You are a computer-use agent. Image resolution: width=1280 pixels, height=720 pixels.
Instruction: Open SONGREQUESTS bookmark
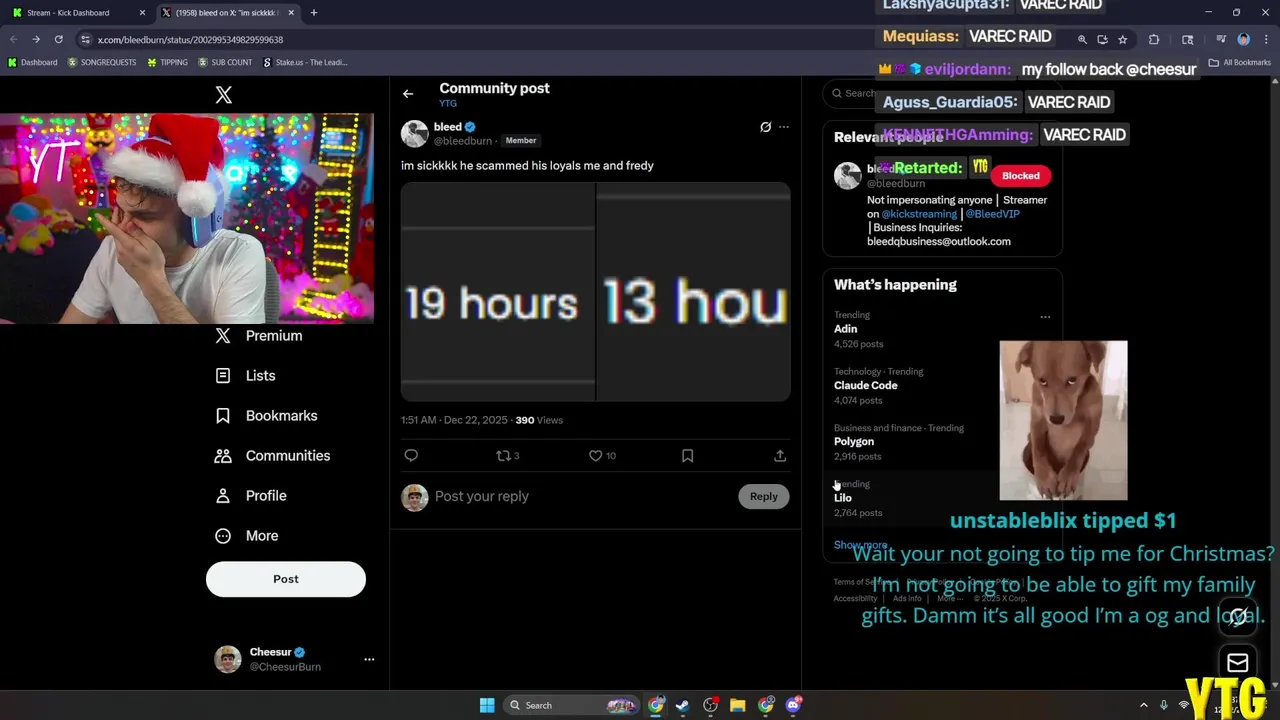101,62
